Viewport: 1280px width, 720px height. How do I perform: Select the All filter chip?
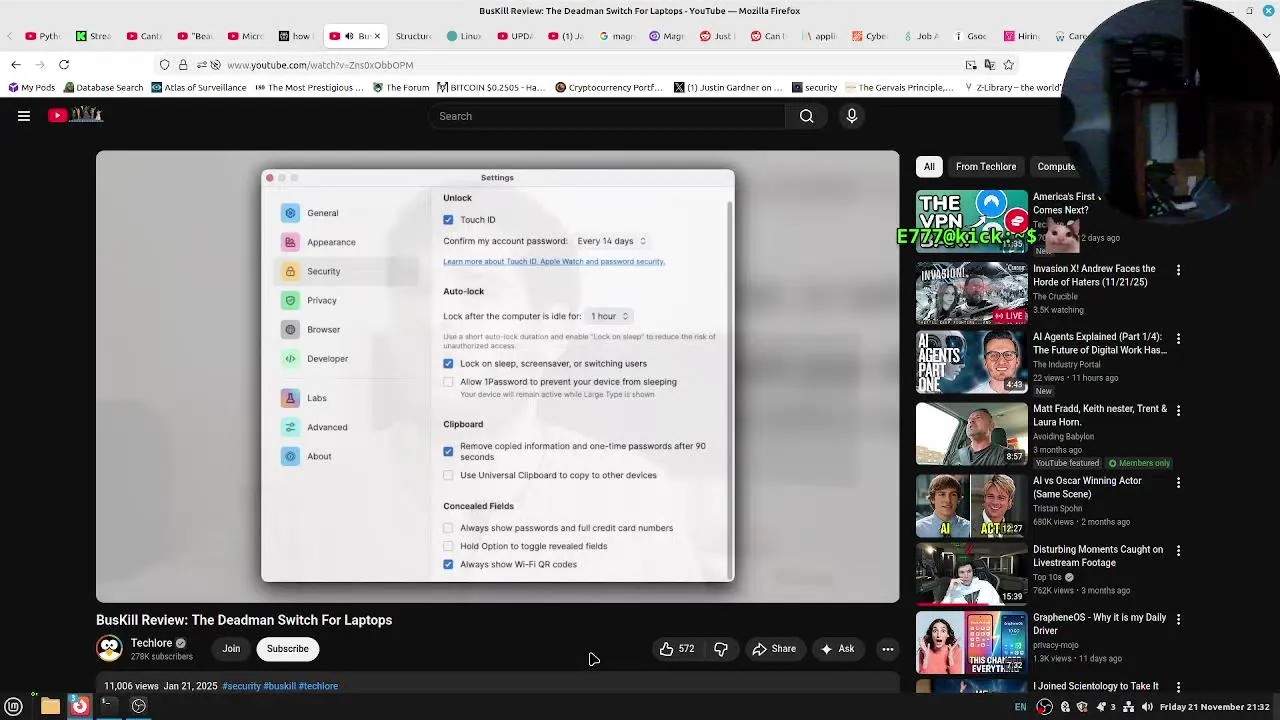(x=929, y=167)
